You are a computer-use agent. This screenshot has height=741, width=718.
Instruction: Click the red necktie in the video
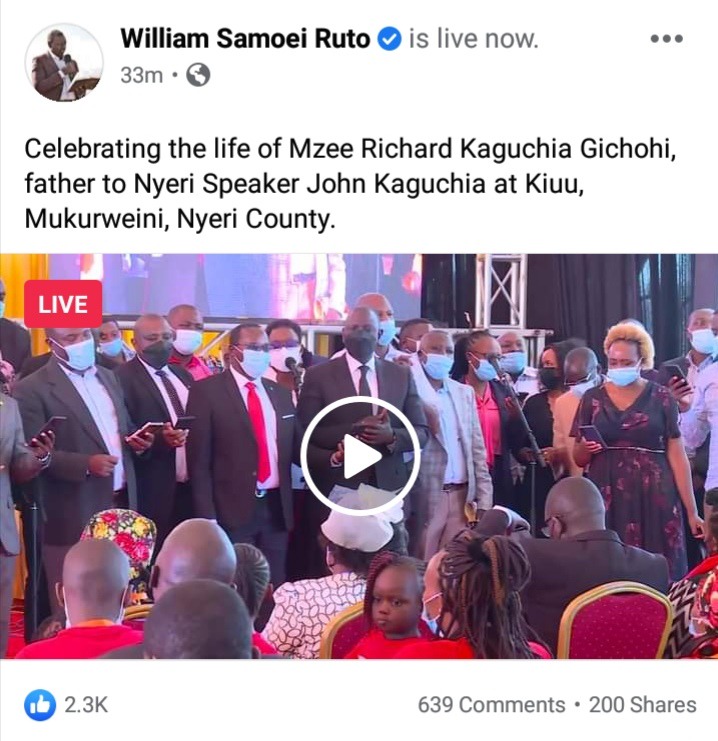(x=259, y=430)
